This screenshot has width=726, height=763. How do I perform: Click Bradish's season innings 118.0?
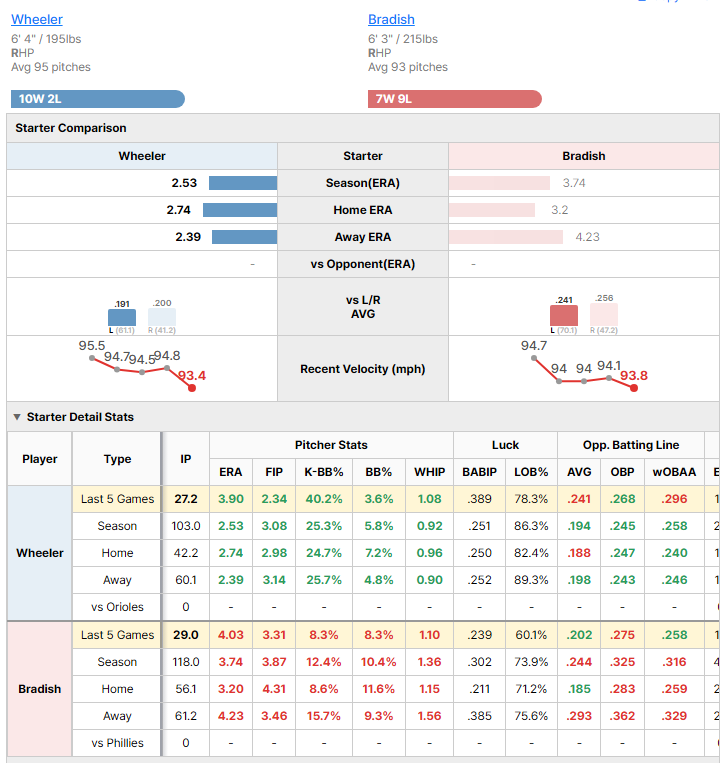(x=186, y=662)
